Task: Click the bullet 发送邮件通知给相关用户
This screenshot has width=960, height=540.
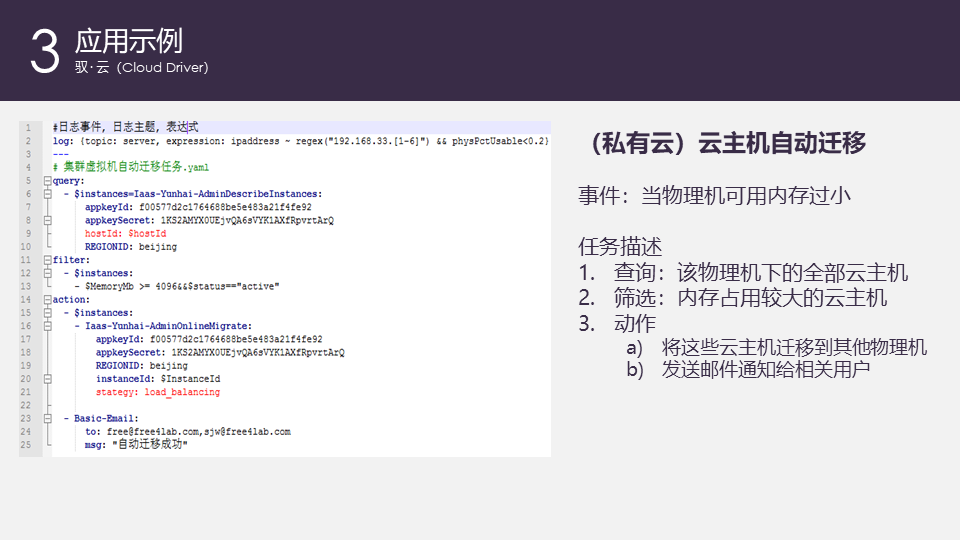Action: pos(765,369)
